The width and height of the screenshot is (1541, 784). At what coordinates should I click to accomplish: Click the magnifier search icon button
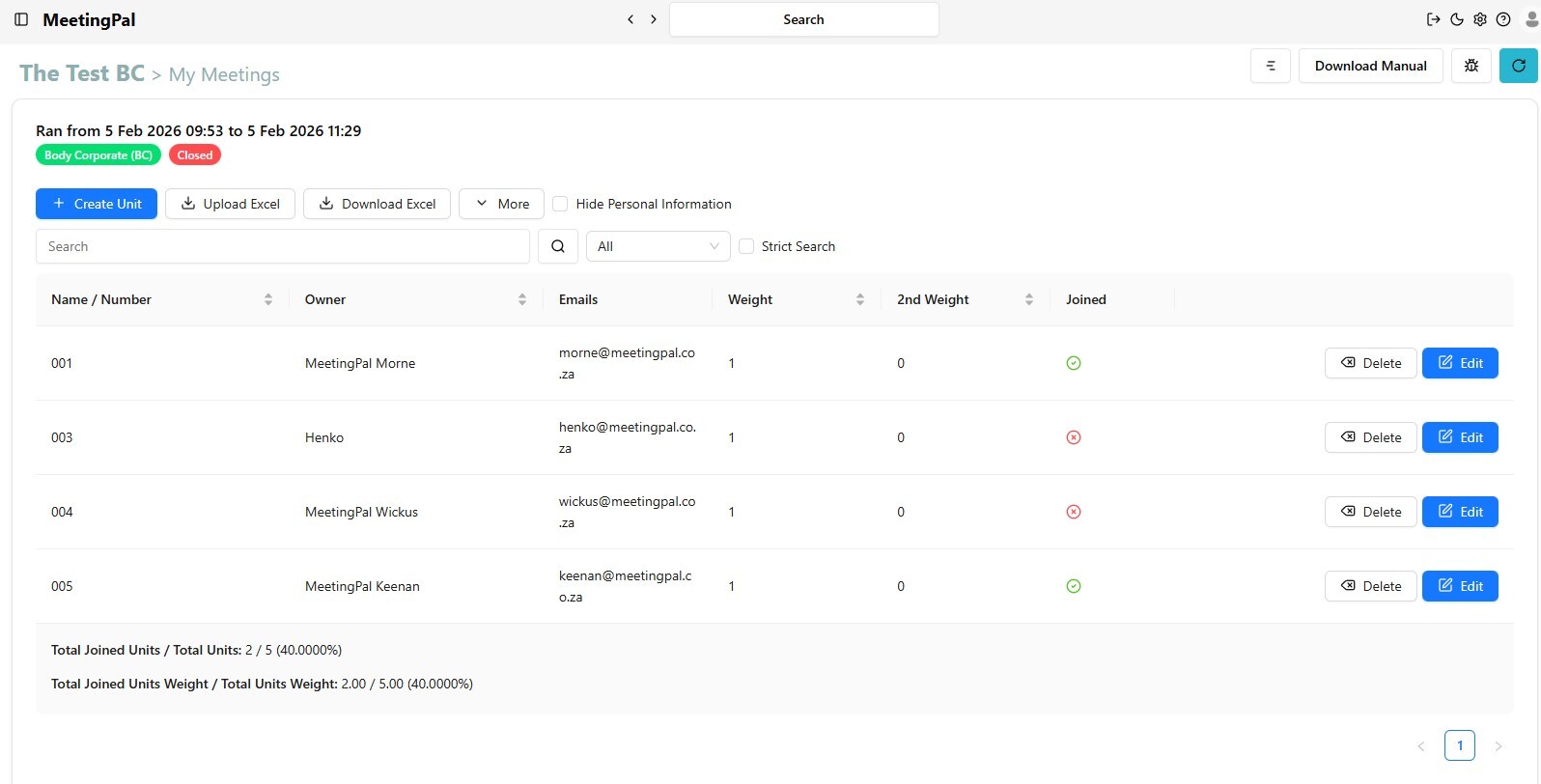click(558, 246)
